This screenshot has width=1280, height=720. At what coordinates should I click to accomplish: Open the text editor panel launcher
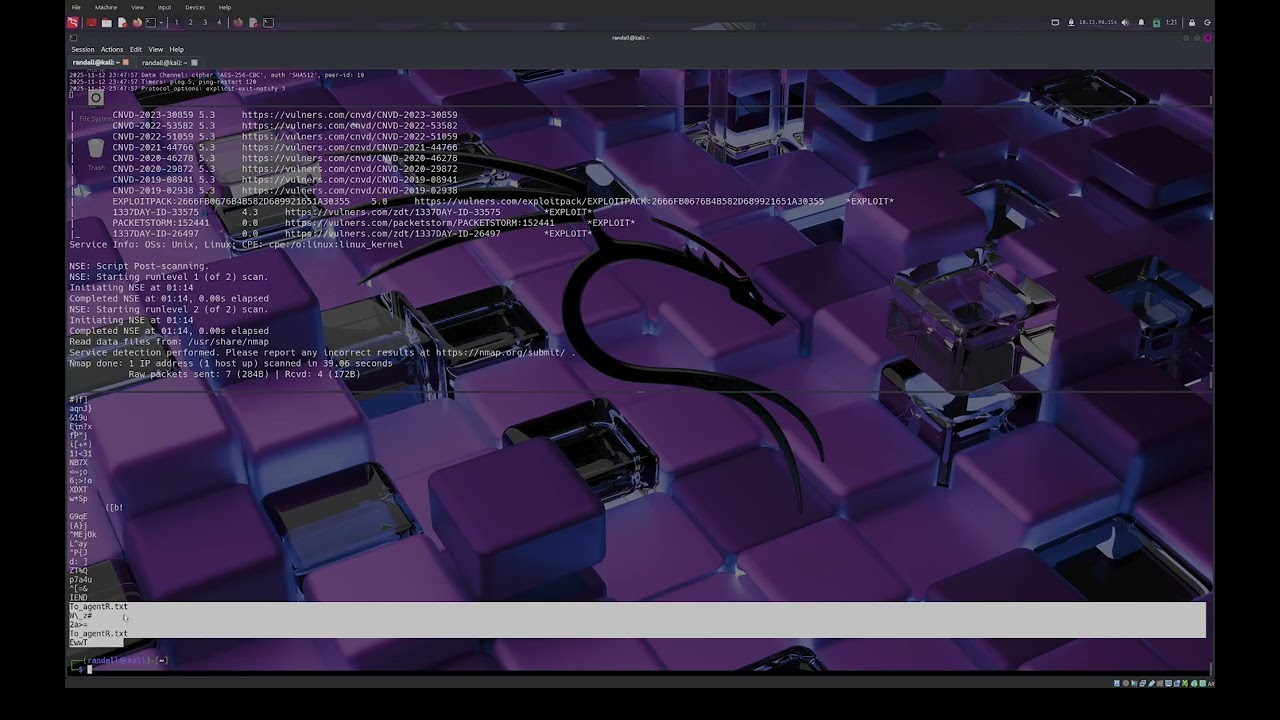point(123,22)
